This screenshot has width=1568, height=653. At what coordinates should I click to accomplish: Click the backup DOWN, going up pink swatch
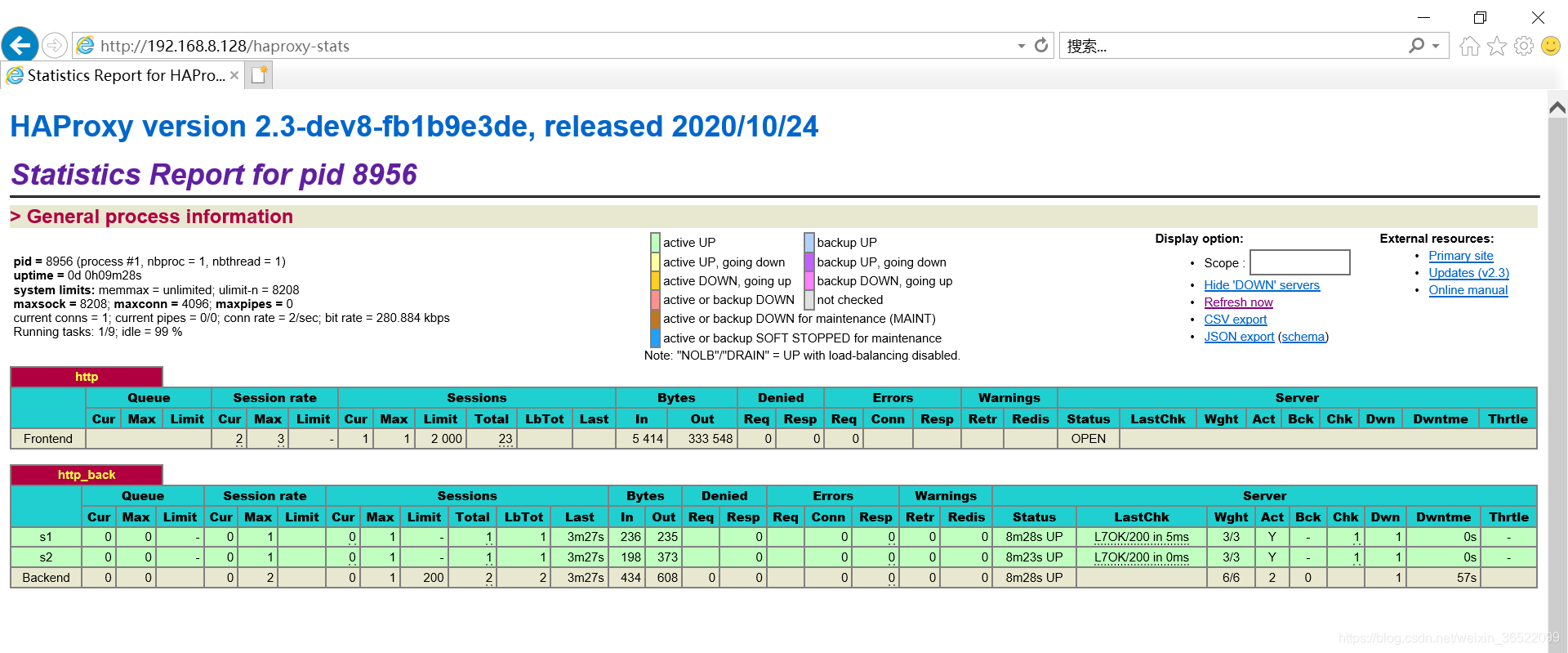click(x=809, y=280)
